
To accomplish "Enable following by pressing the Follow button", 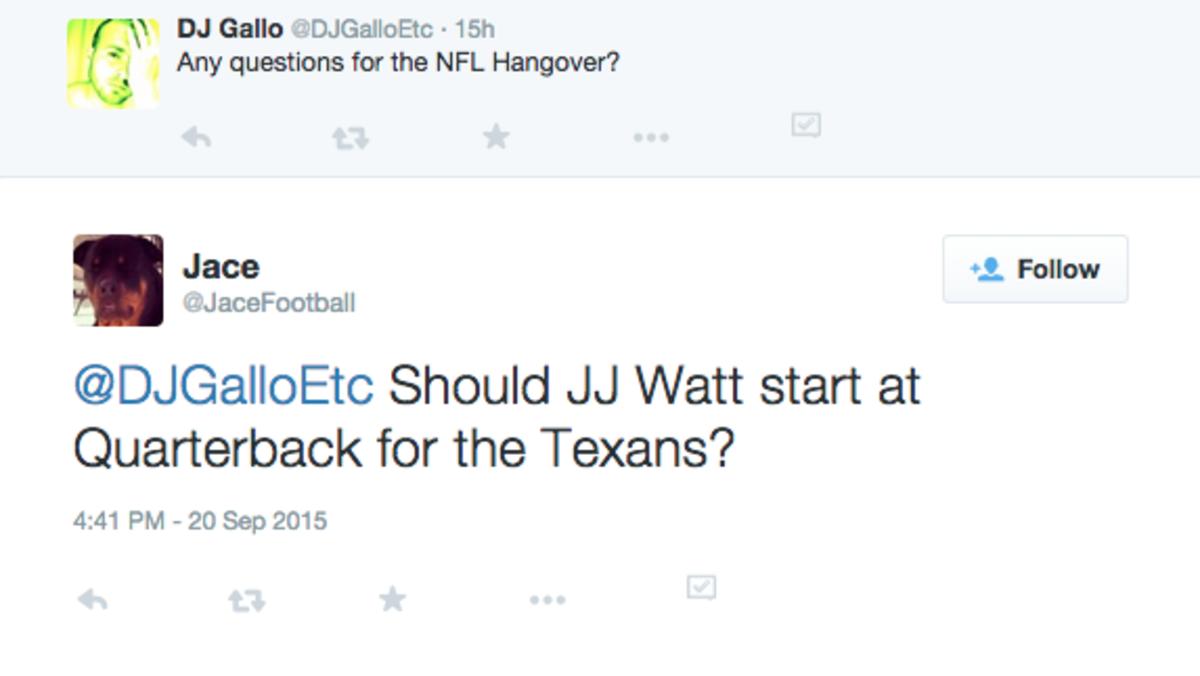I will click(x=1035, y=268).
